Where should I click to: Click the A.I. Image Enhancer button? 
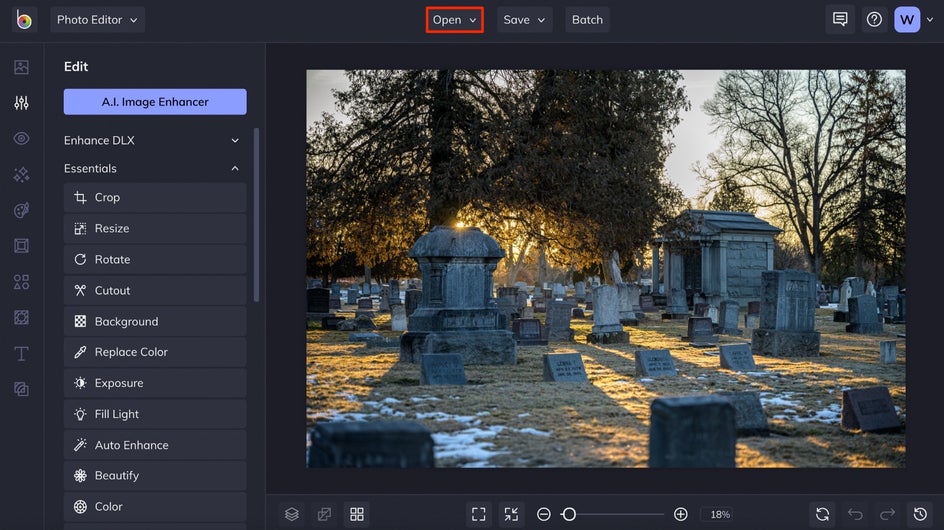click(x=155, y=102)
